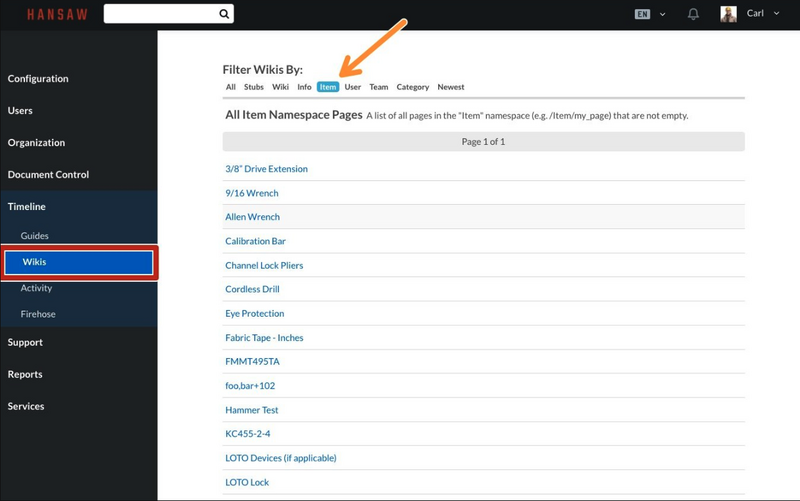Switch to the Newest filter tab
Image resolution: width=800 pixels, height=501 pixels.
pos(451,87)
